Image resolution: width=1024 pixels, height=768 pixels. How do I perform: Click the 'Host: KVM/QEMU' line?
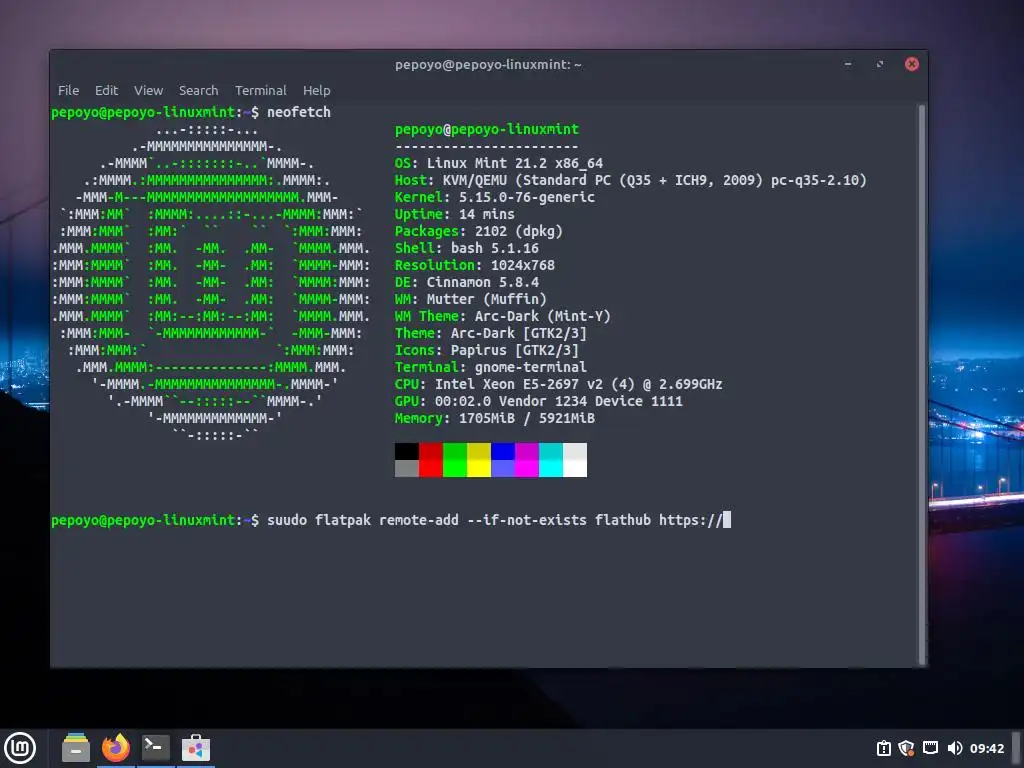pos(630,180)
